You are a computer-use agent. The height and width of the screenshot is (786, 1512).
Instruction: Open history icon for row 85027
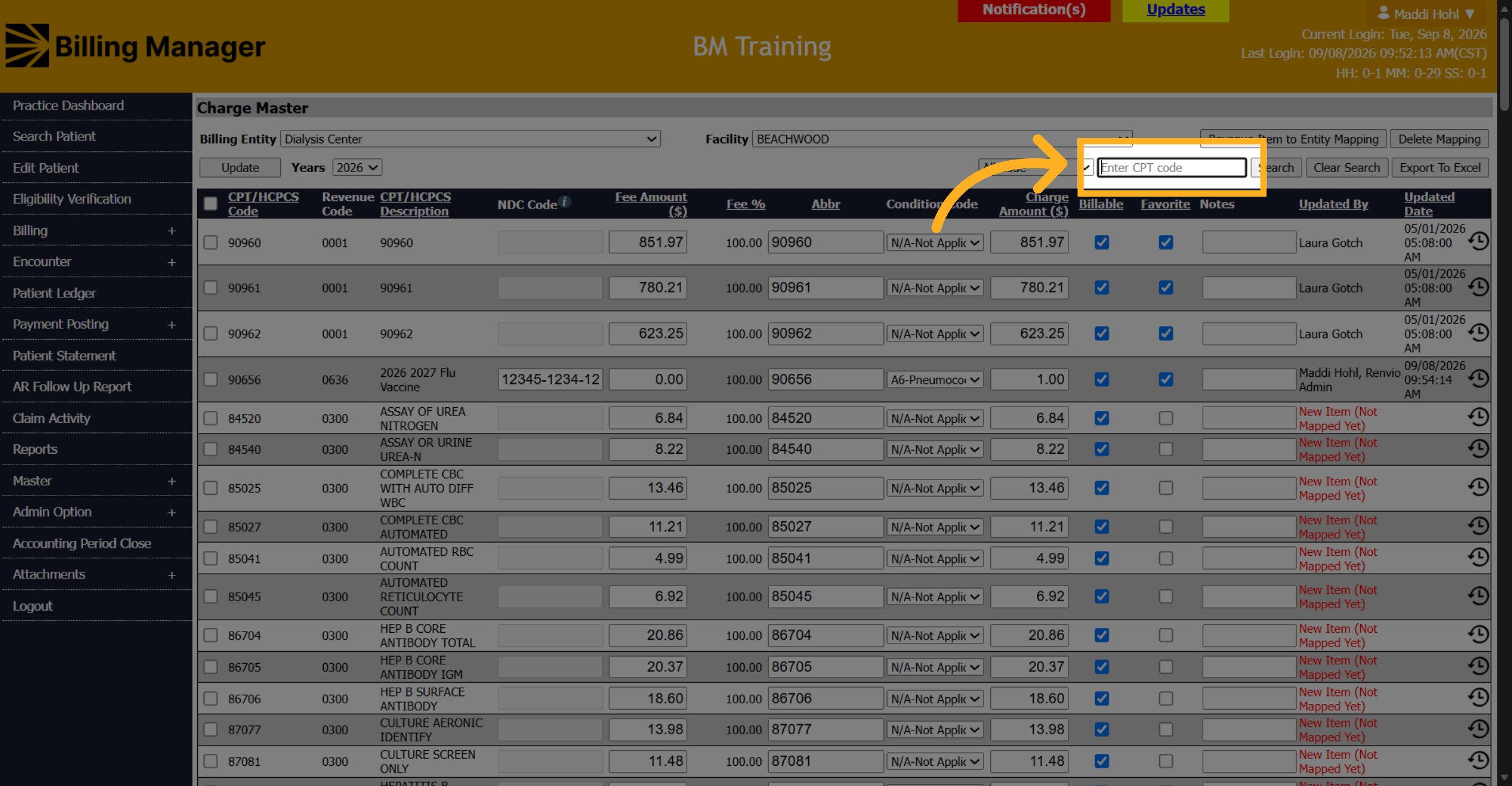coord(1478,526)
